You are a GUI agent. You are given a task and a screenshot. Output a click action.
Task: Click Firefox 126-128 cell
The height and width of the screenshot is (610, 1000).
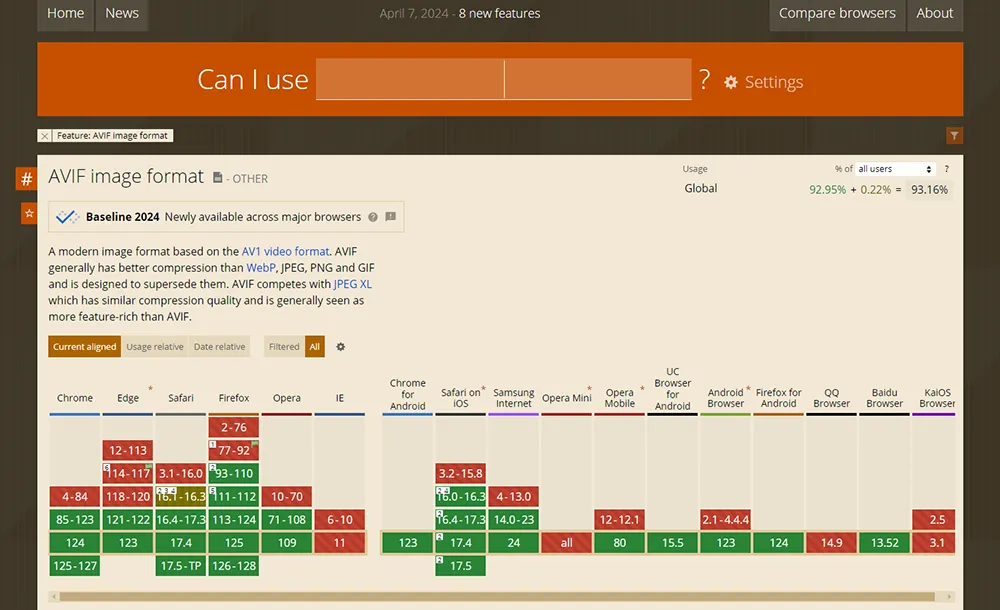pyautogui.click(x=233, y=566)
